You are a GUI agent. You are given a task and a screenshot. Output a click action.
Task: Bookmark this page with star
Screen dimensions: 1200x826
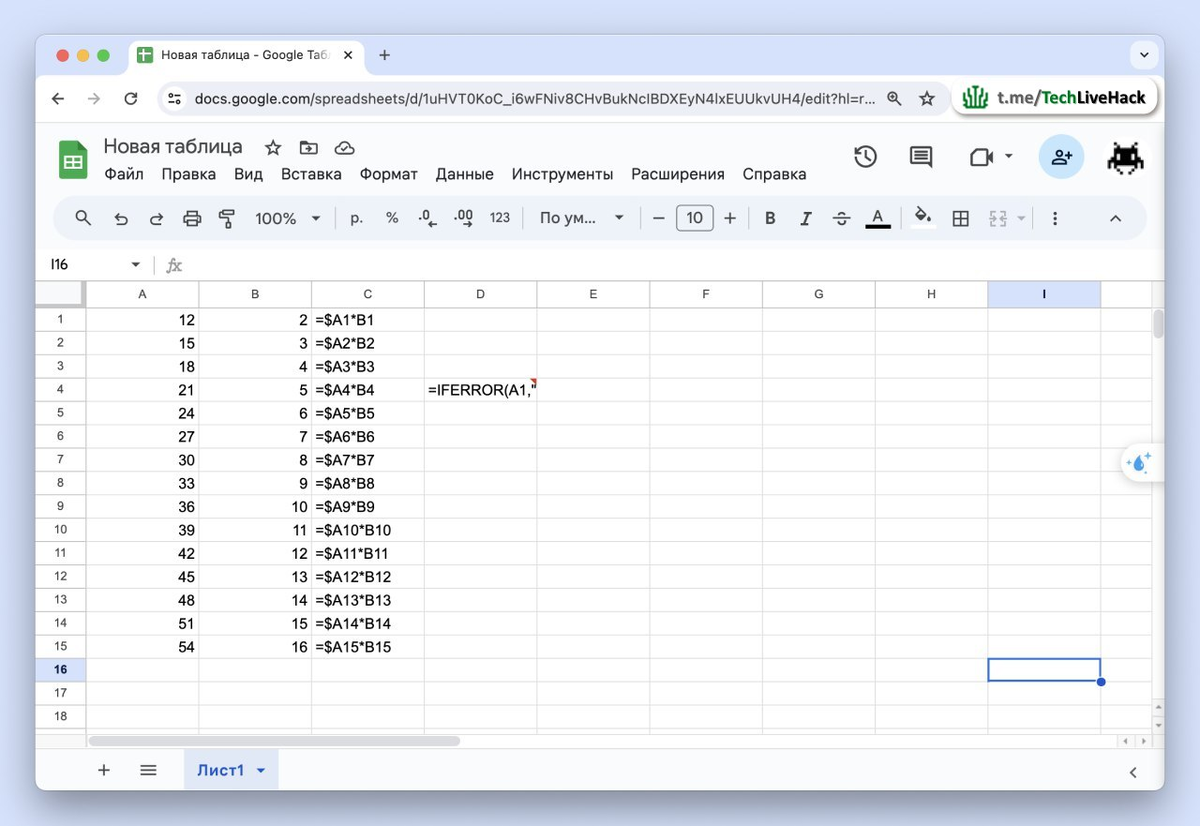coord(927,98)
